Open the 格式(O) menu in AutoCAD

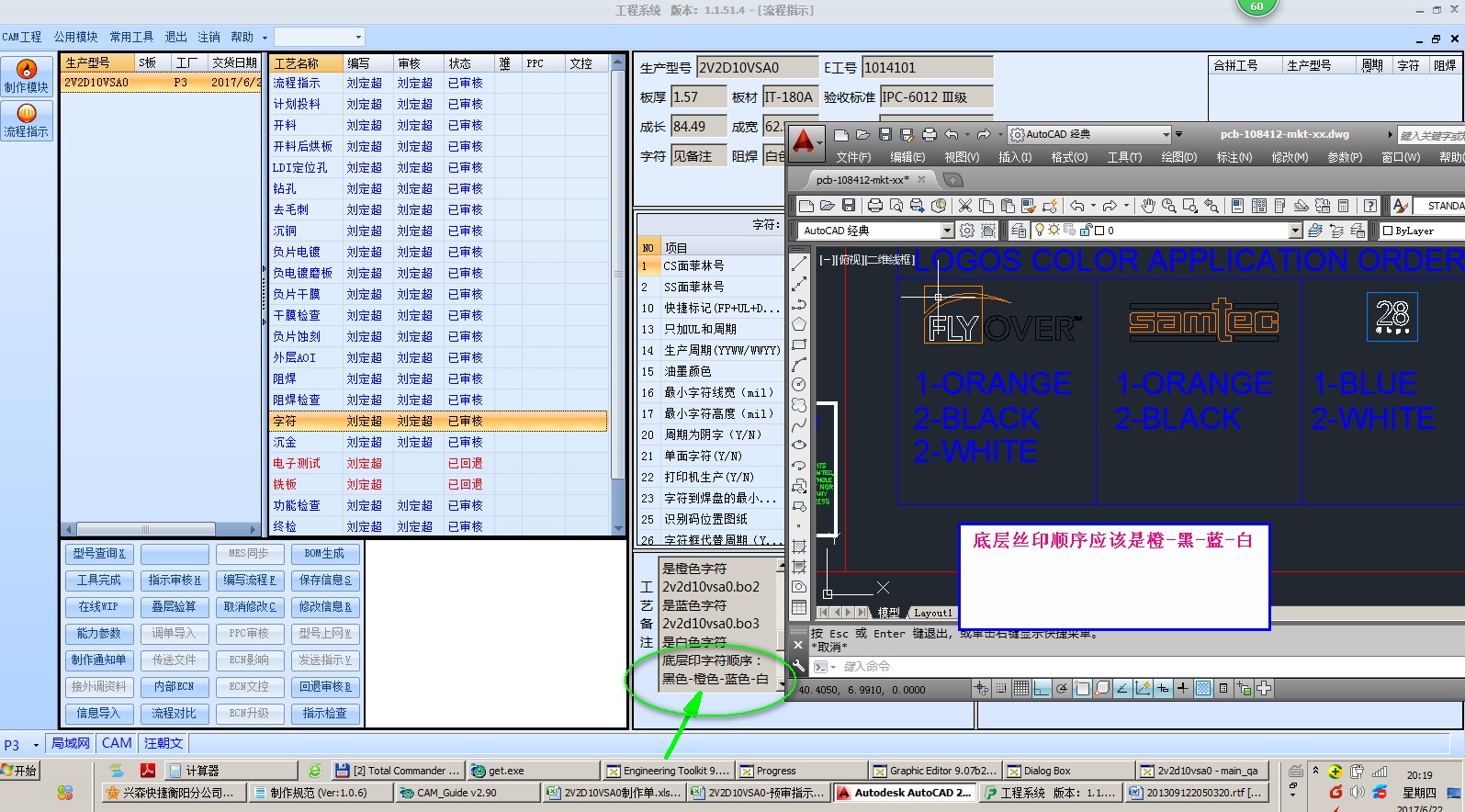pyautogui.click(x=1069, y=157)
